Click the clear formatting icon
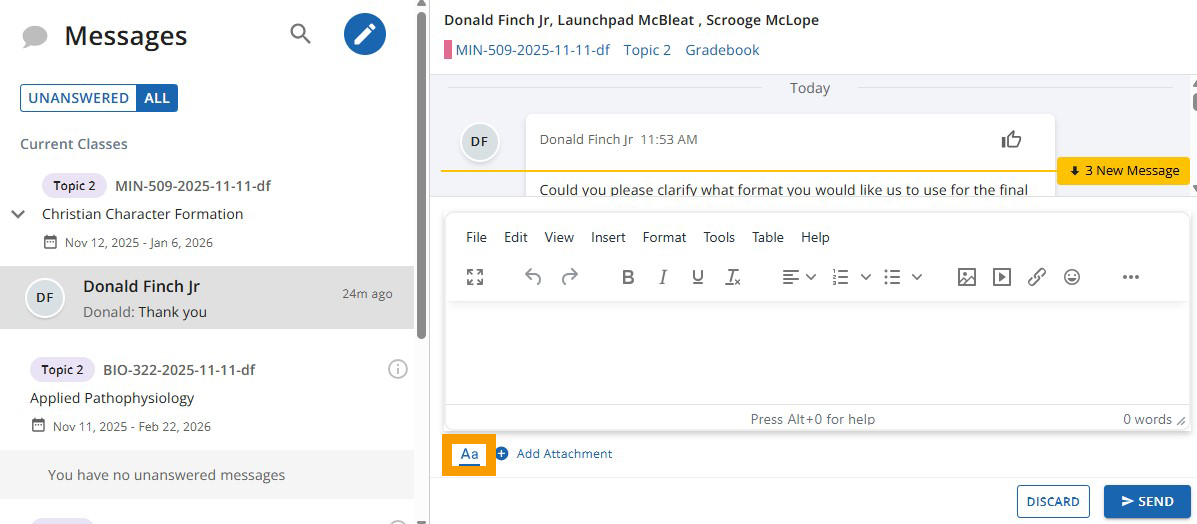1197x524 pixels. click(733, 277)
